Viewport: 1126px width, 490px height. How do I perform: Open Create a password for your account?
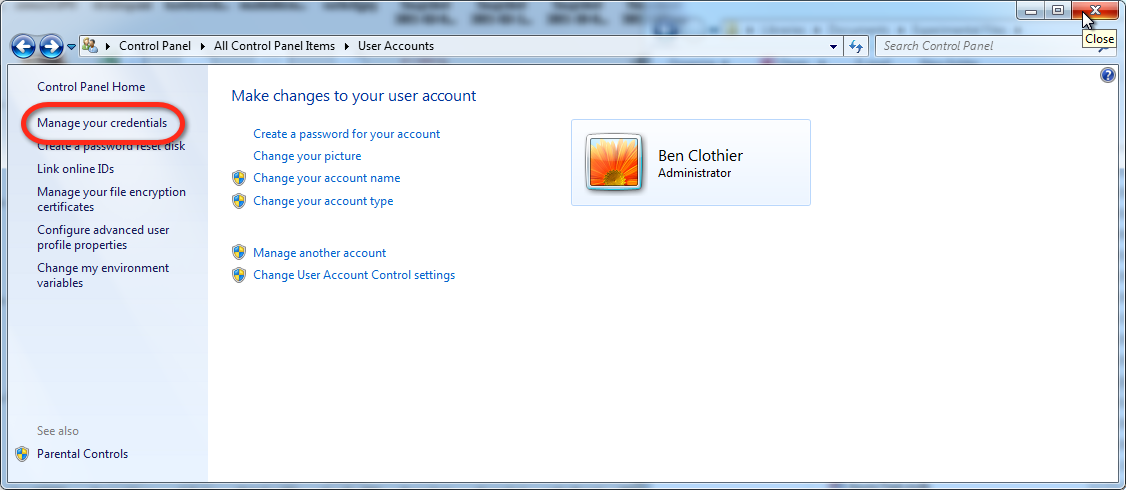(347, 134)
